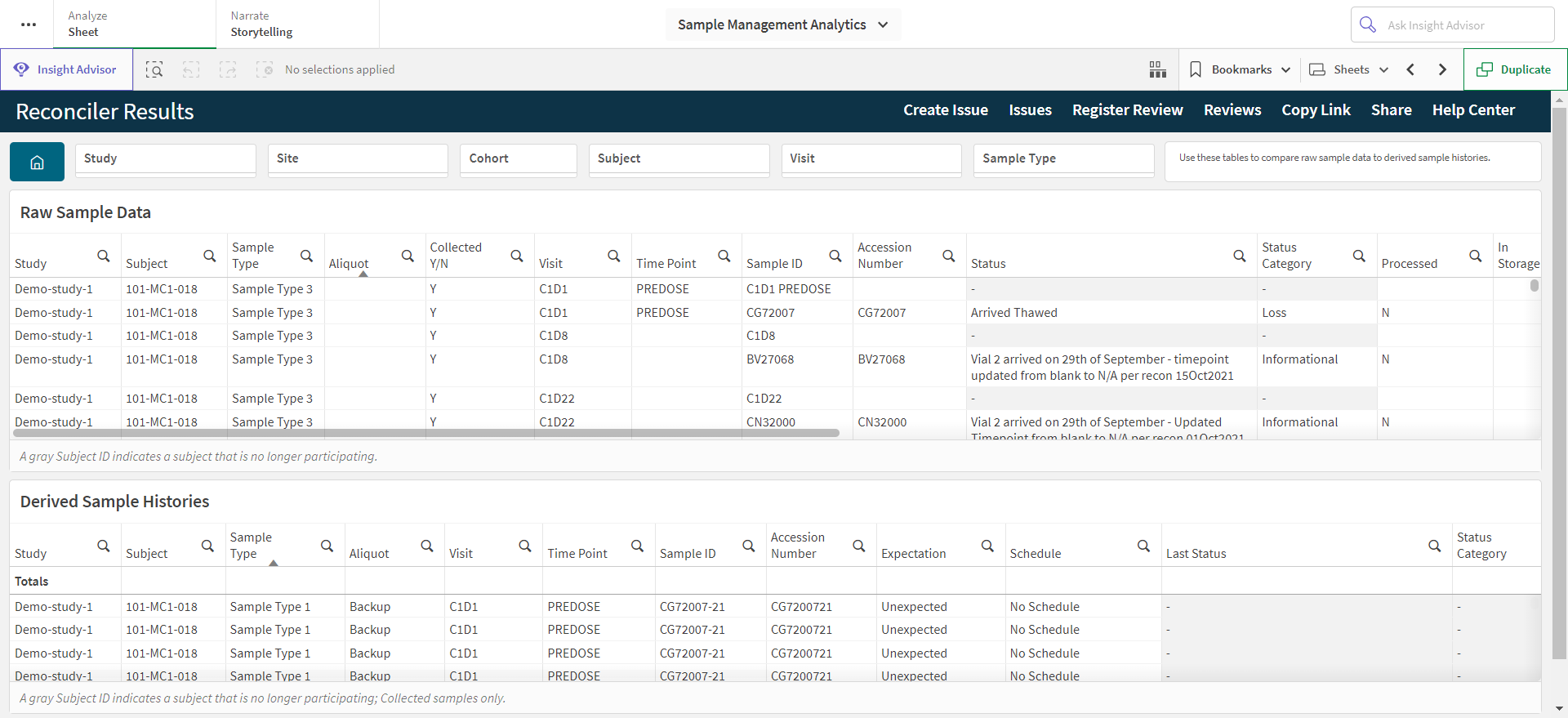1568x718 pixels.
Task: Click the Ask Insight Advisor search field
Action: point(1452,25)
